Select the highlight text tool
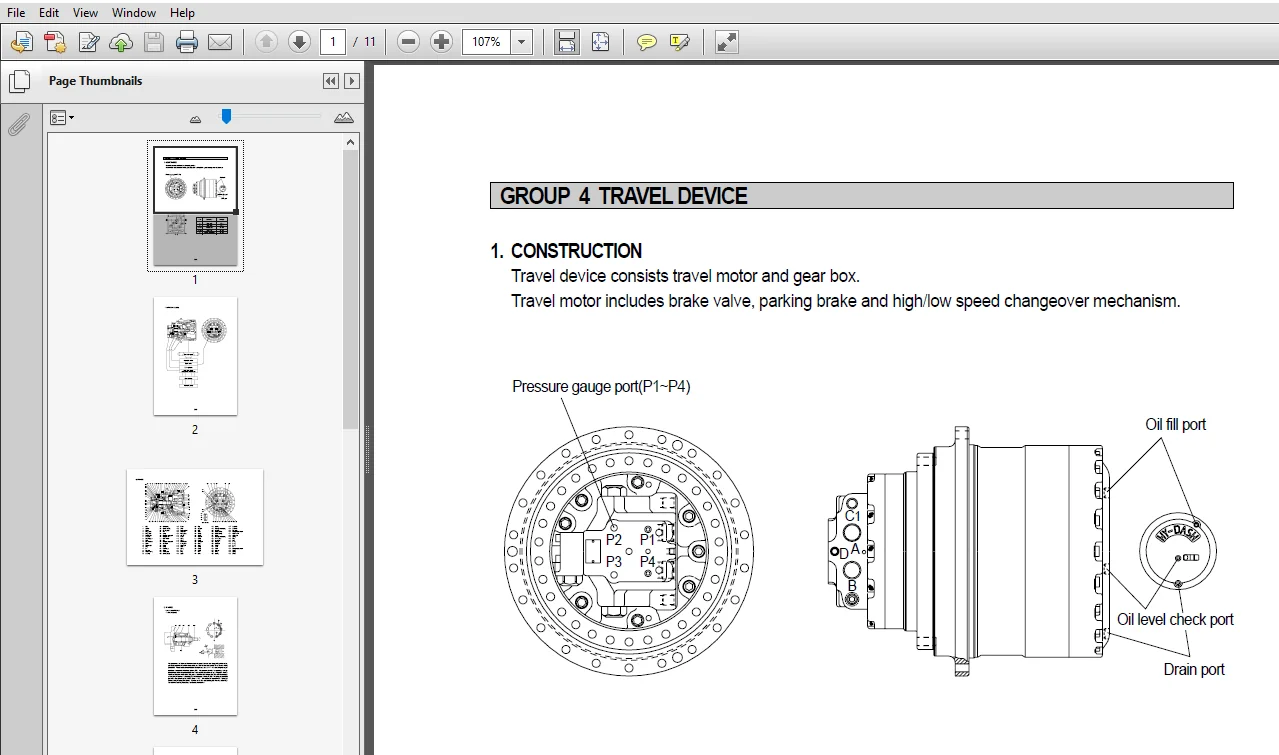 [x=680, y=42]
